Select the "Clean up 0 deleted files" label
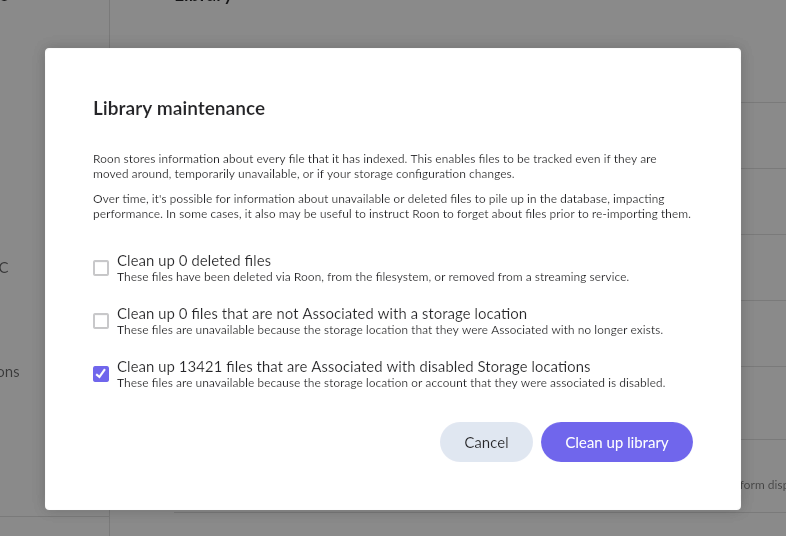 point(194,261)
